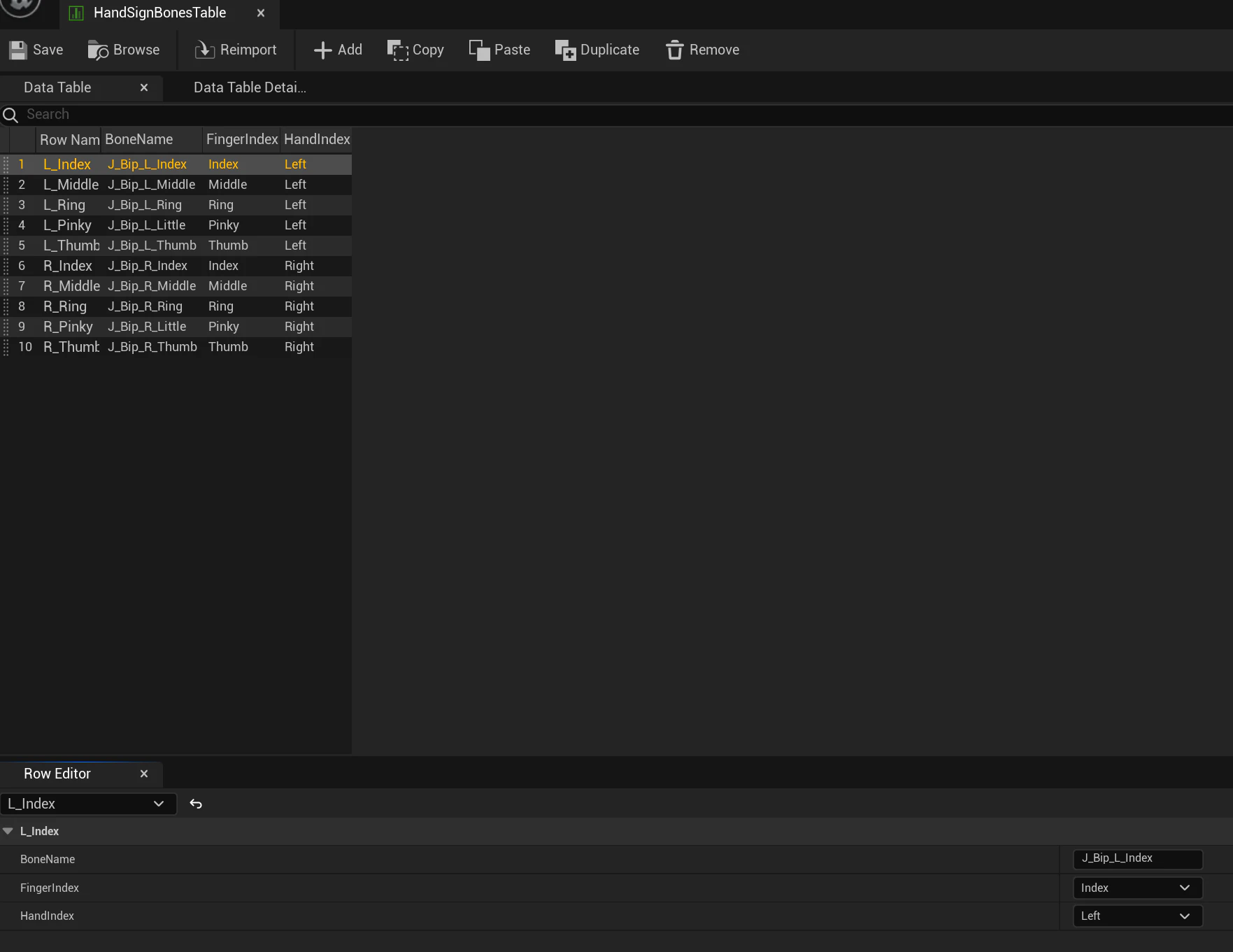
Task: Open the HandIndex dropdown in Row Editor
Action: (x=1137, y=916)
